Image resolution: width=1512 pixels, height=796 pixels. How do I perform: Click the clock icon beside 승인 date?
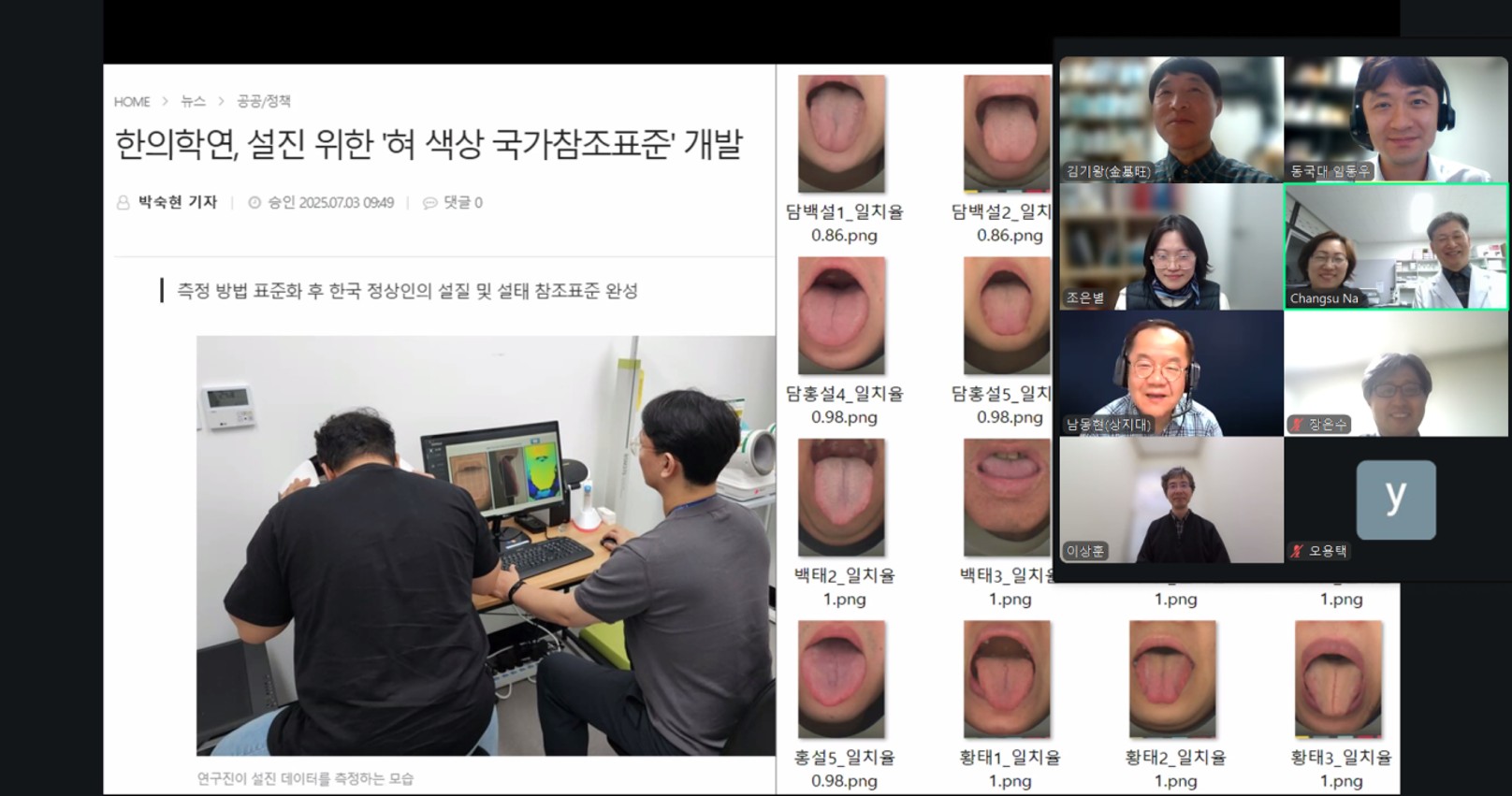tap(254, 202)
